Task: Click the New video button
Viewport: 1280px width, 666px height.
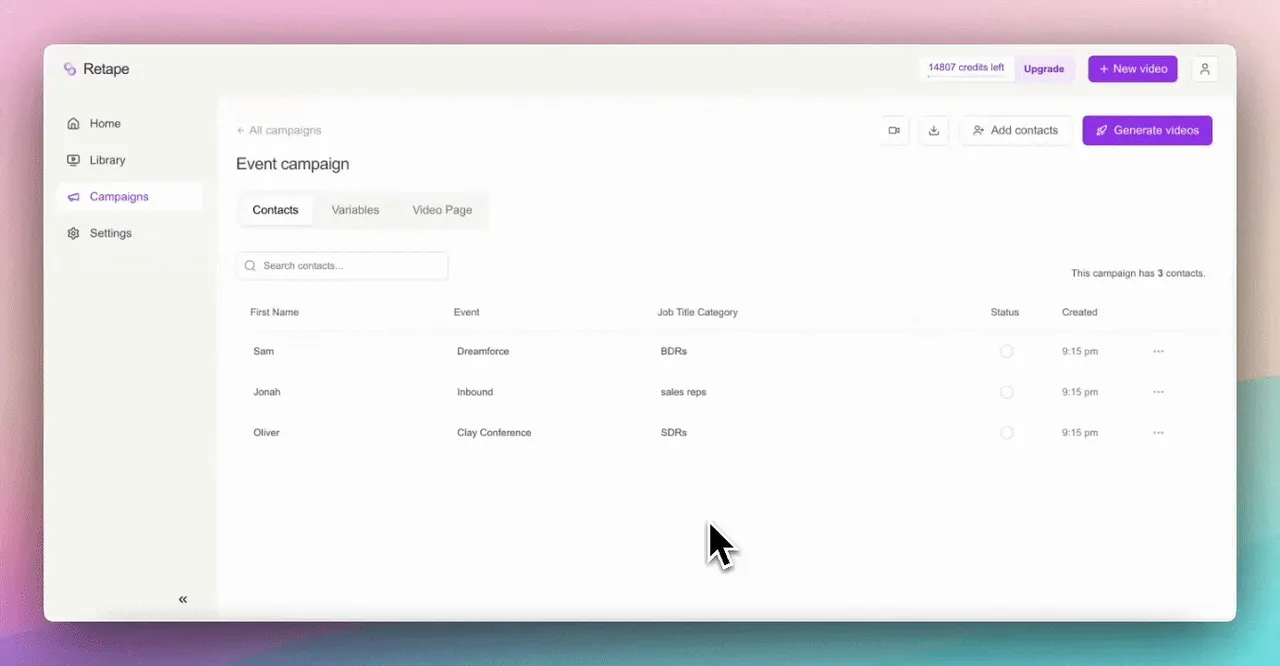Action: pos(1133,69)
